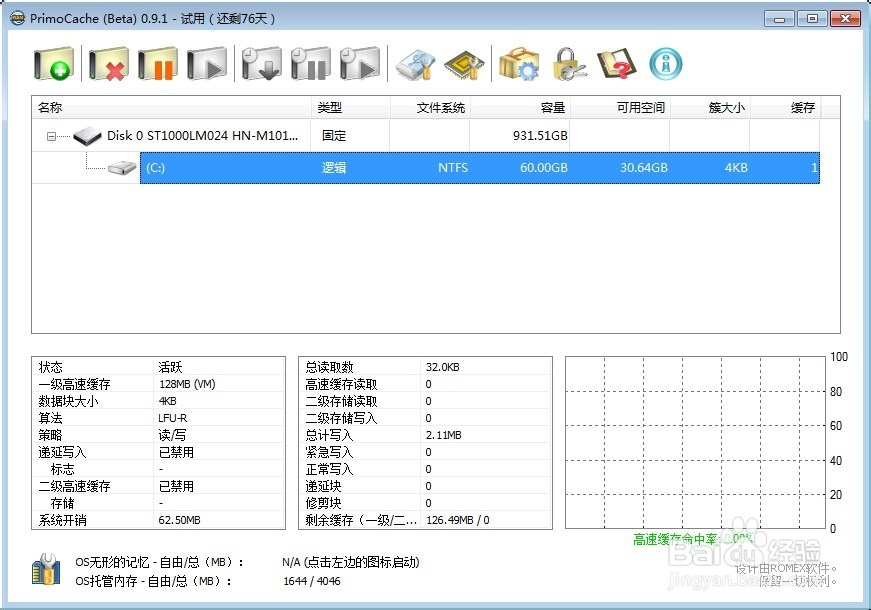Click the flush deferred writes icon

[262, 64]
